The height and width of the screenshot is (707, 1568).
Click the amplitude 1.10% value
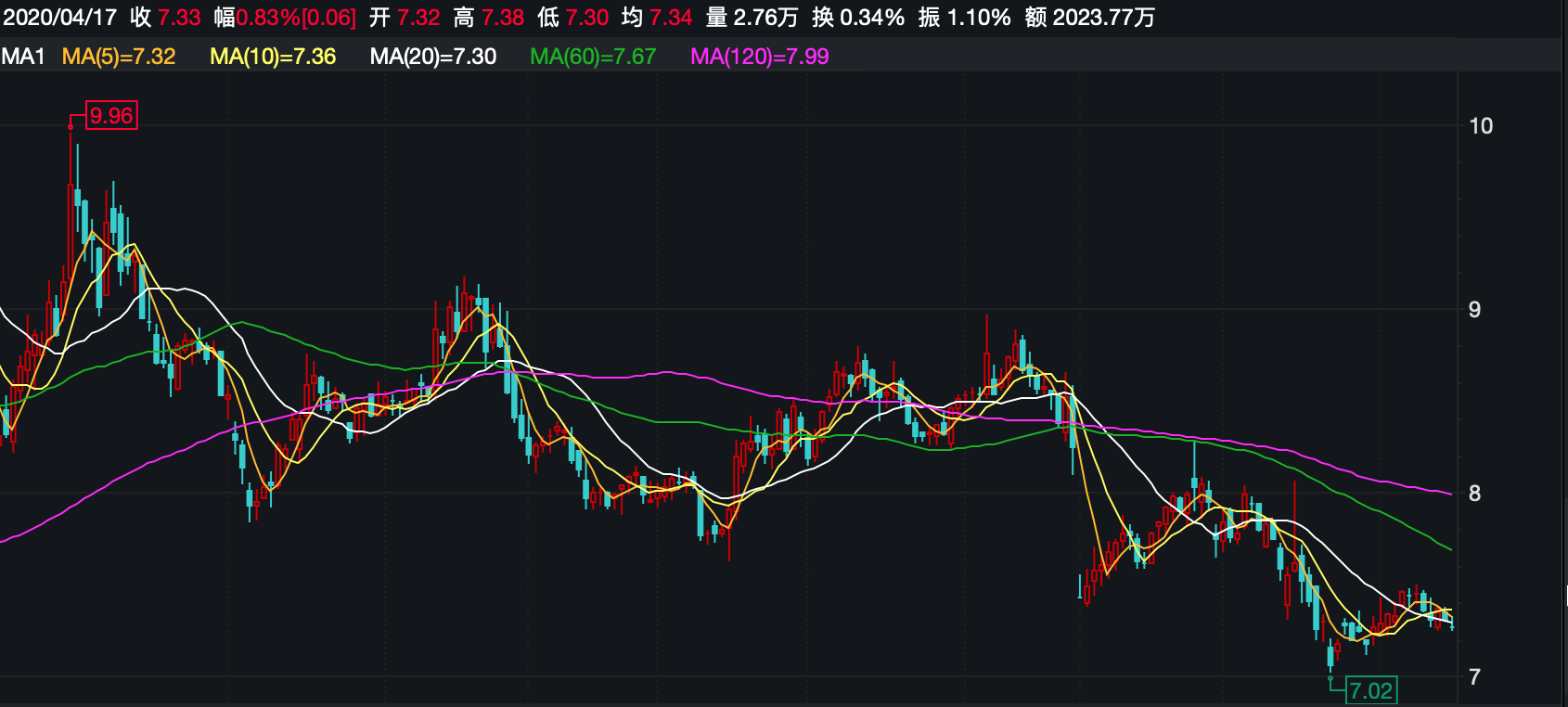[979, 18]
